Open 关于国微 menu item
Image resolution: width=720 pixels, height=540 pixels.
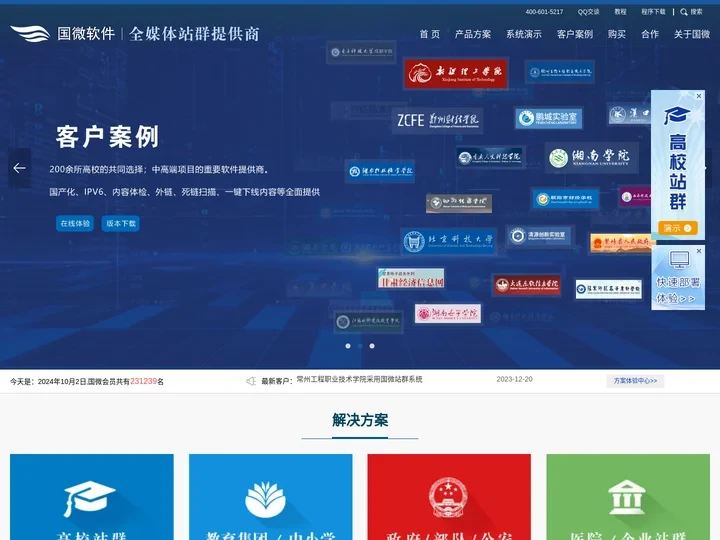point(692,34)
